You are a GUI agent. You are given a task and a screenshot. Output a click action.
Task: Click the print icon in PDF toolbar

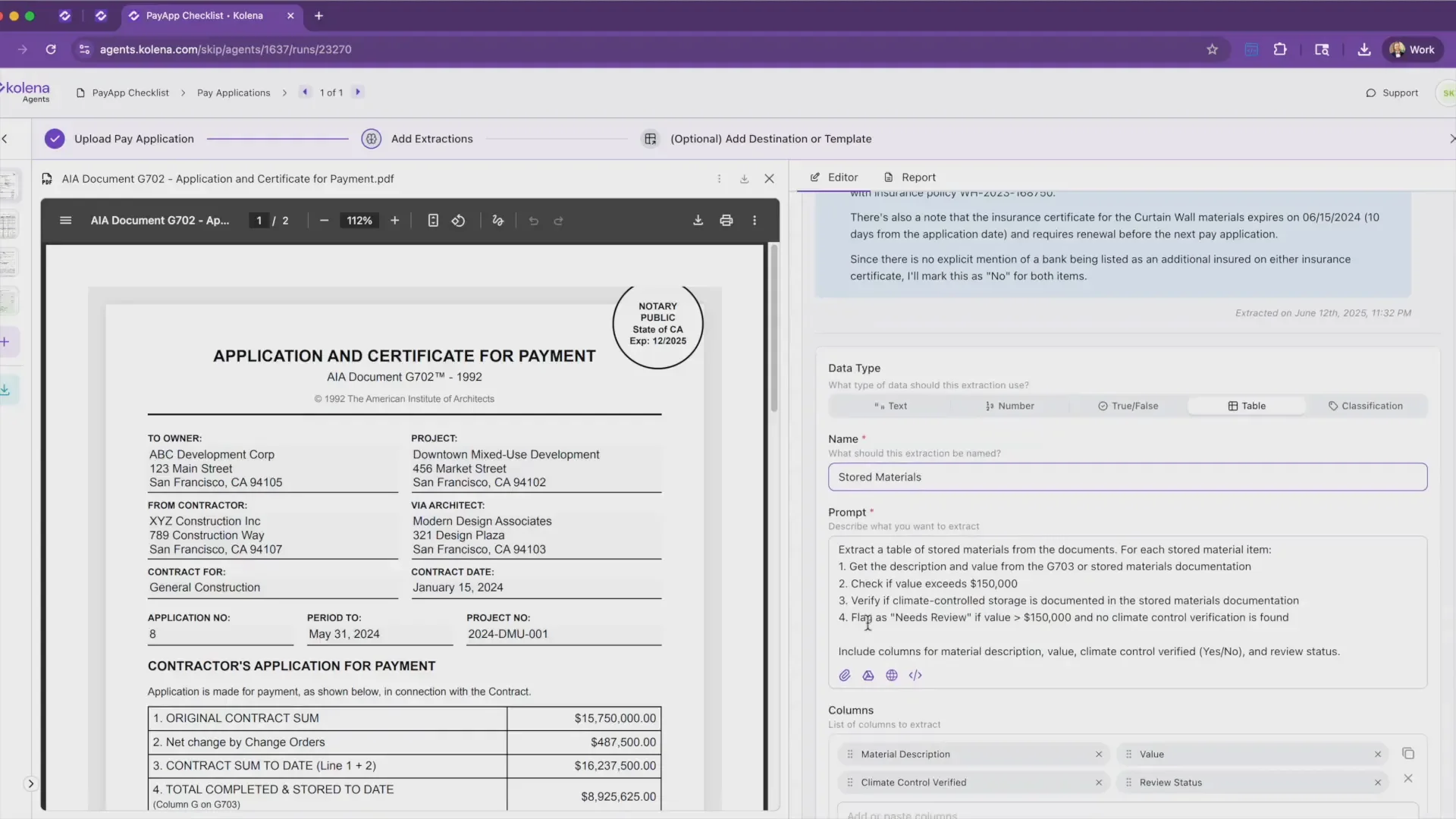coord(726,220)
